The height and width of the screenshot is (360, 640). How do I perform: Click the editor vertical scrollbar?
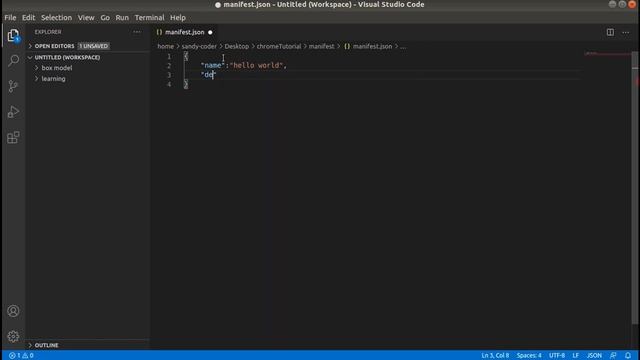pyautogui.click(x=635, y=188)
